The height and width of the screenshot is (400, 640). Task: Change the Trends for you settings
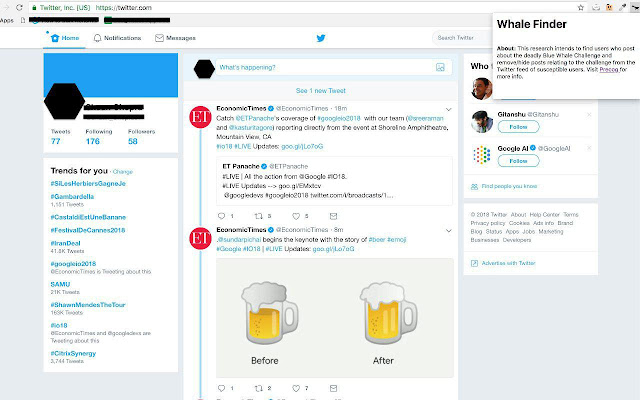(123, 172)
